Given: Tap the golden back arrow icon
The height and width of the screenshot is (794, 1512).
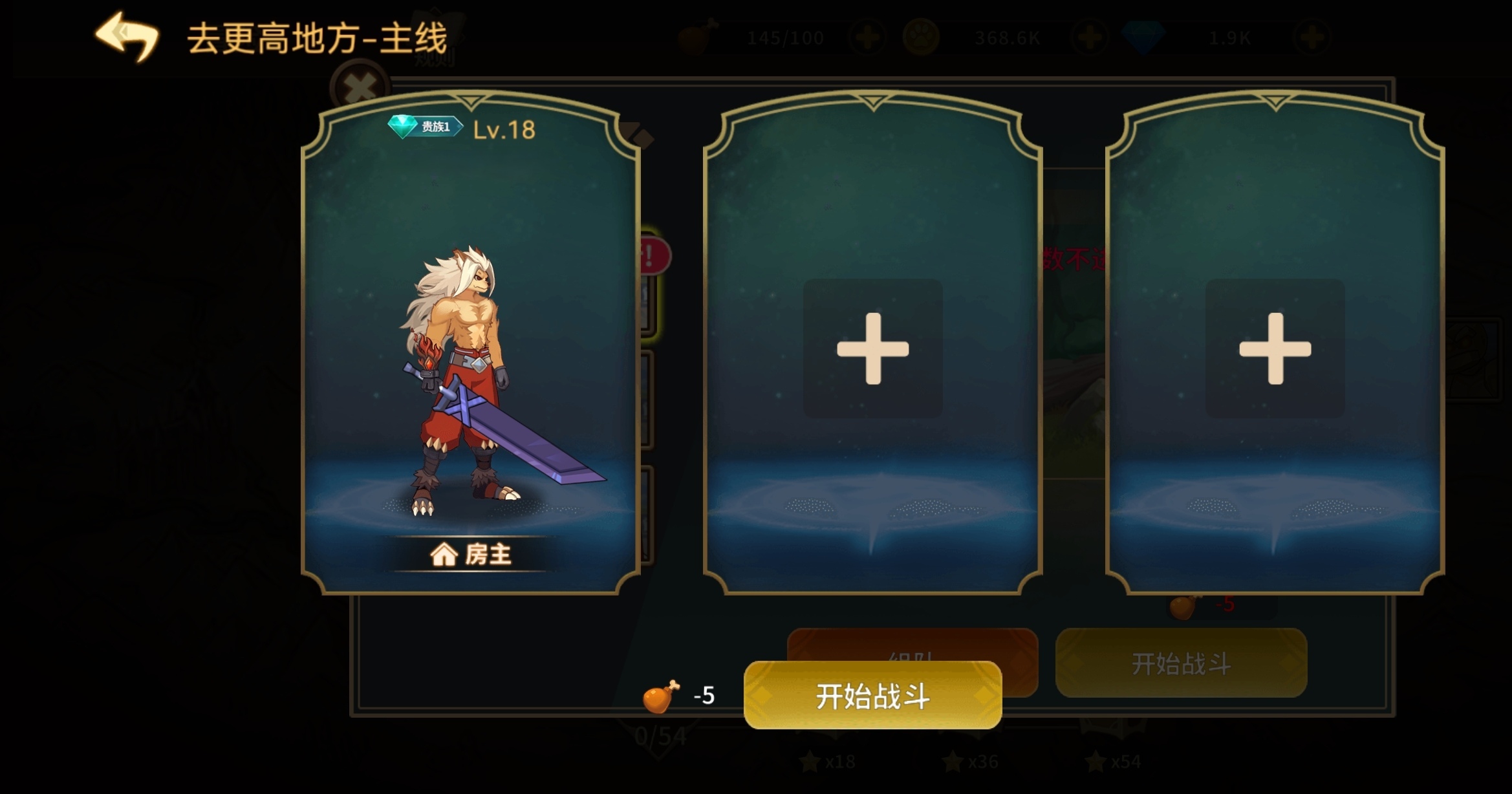Looking at the screenshot, I should [x=127, y=36].
